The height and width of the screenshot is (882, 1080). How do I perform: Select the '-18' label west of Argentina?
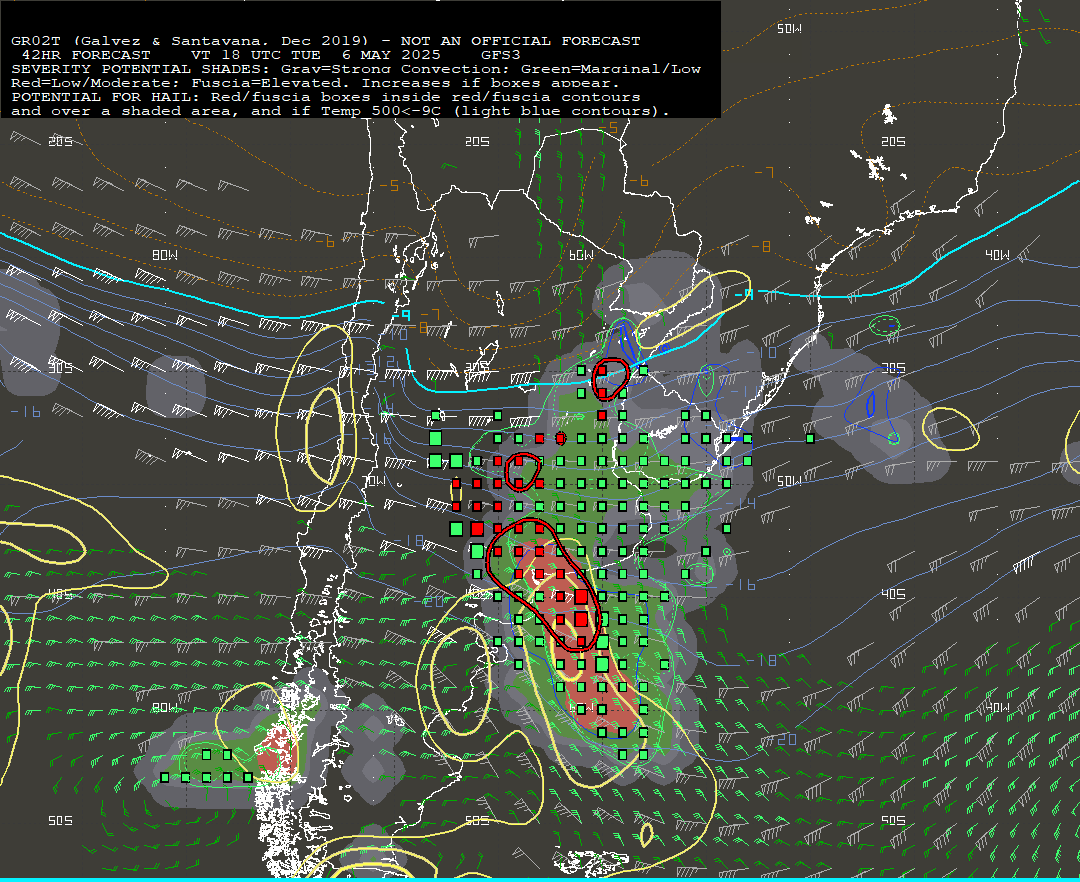409,540
